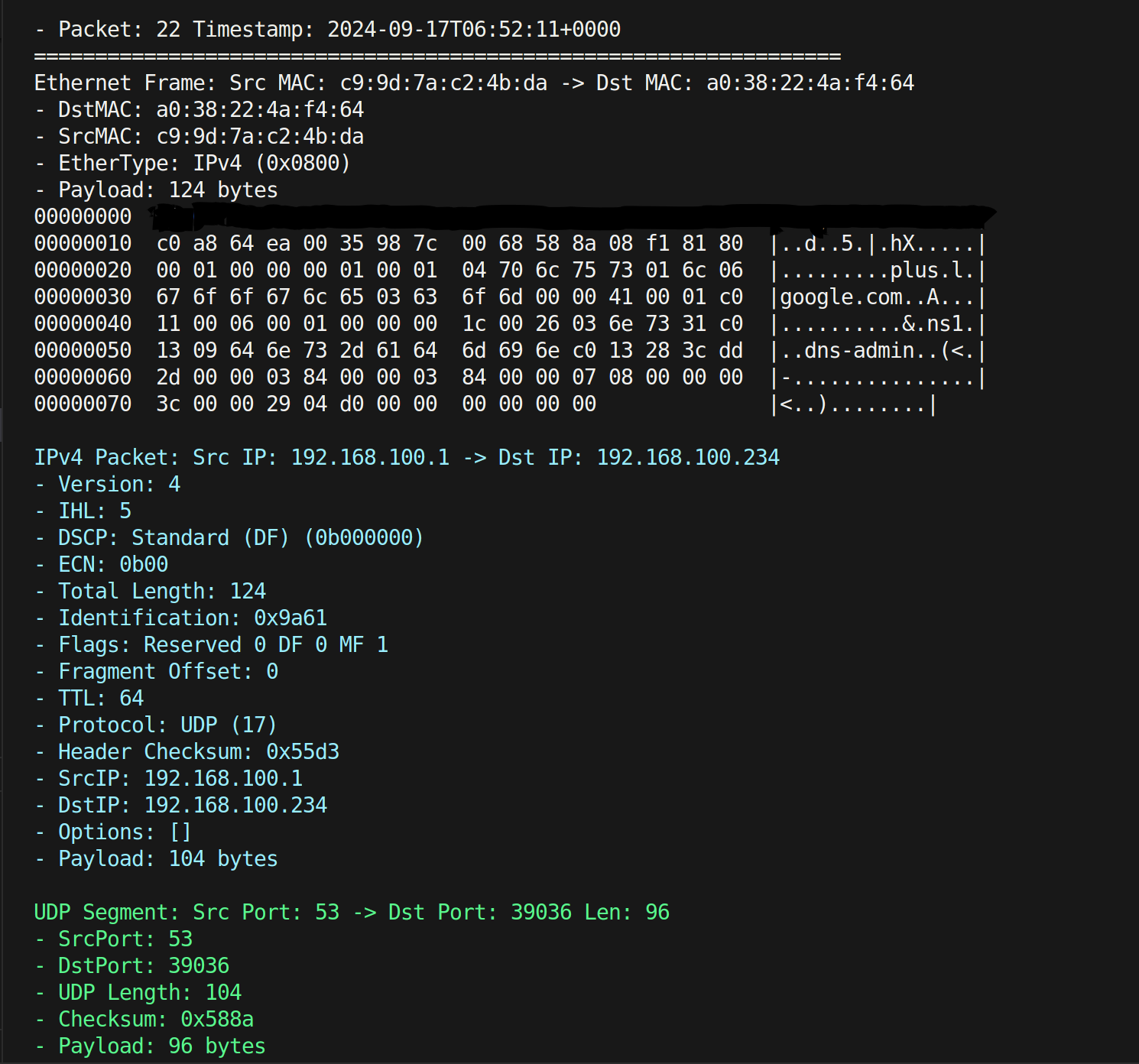Select ASCII text '..........&.ns1.'
The image size is (1139, 1064).
pos(878,324)
